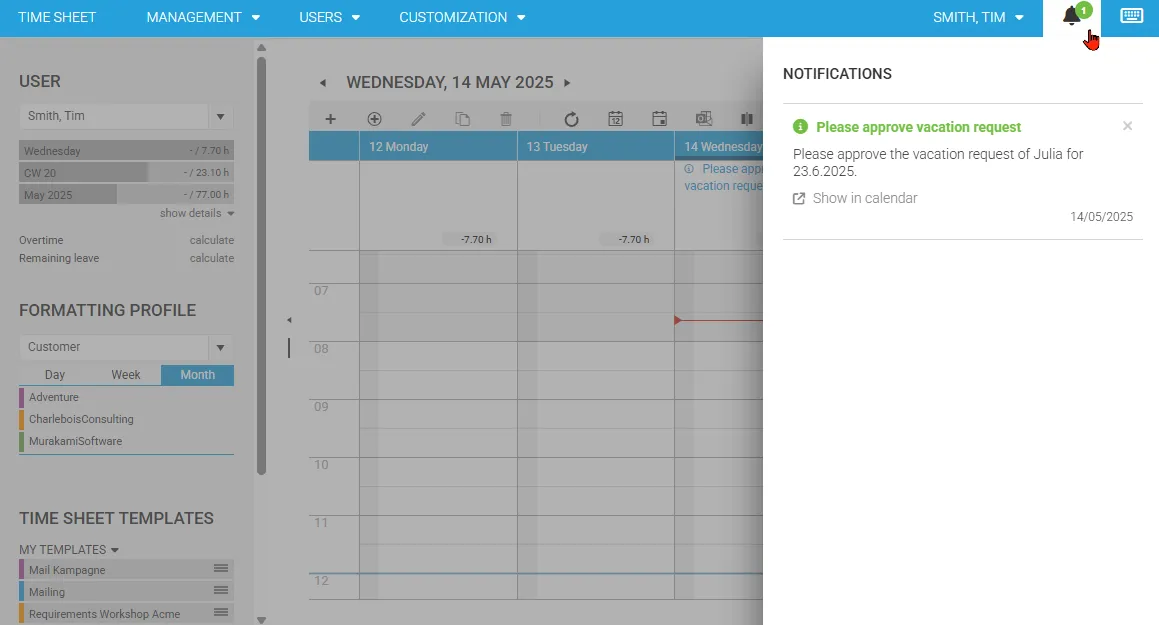Open the notifications bell icon
Viewport: 1159px width, 625px height.
[1070, 17]
